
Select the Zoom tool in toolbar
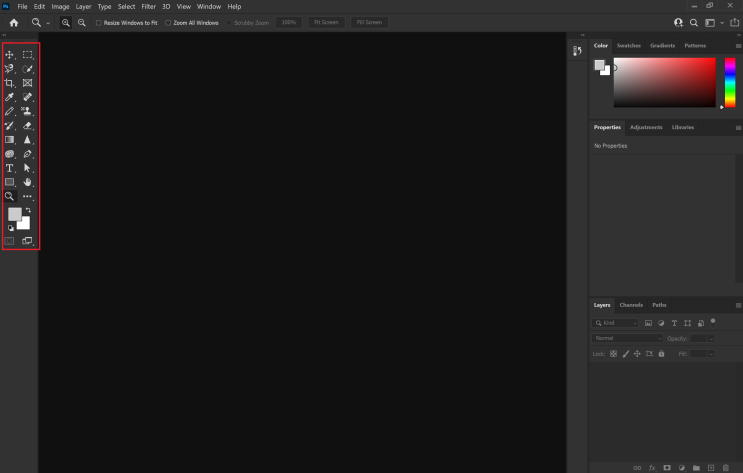click(9, 196)
